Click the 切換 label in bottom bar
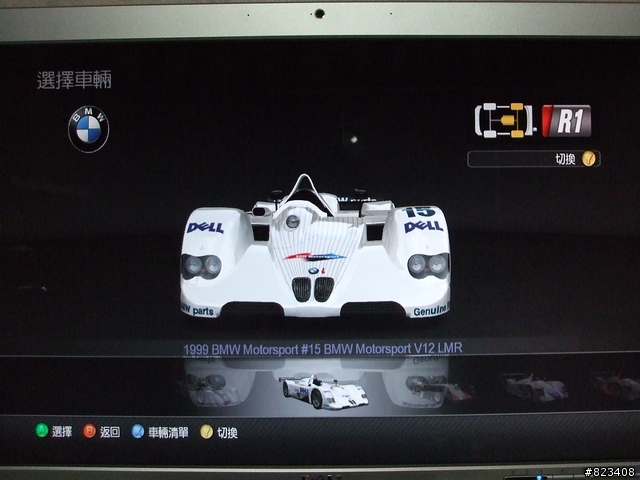Viewport: 640px width, 480px height. coord(227,433)
